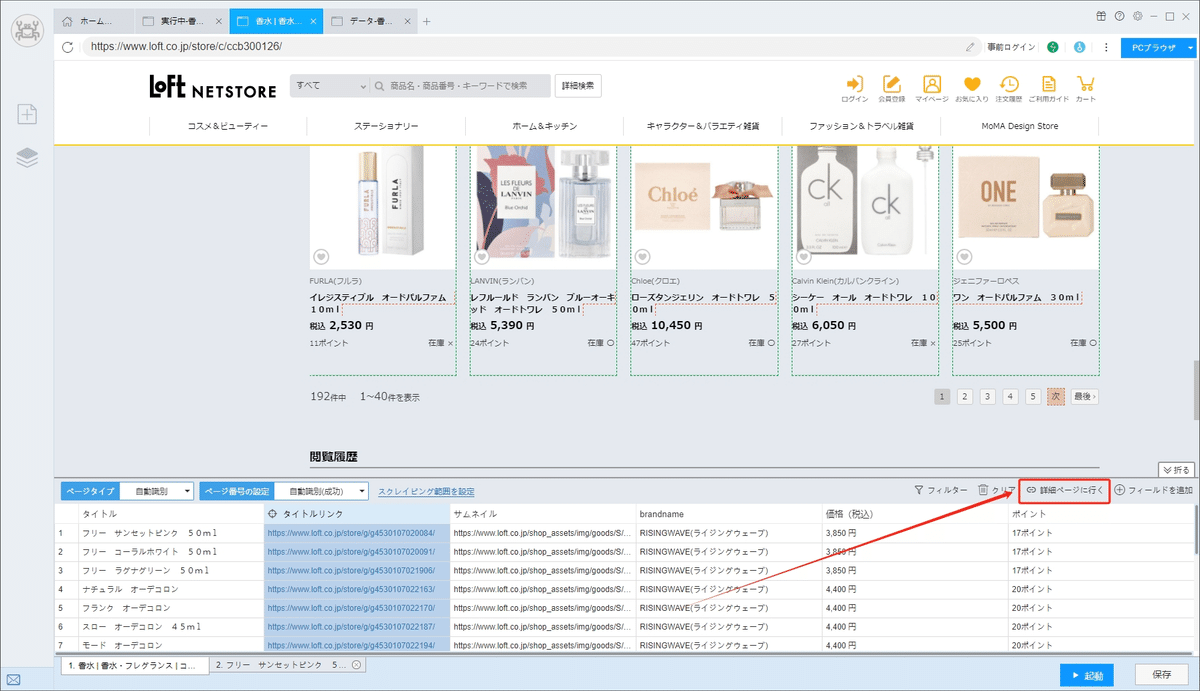Open the 注文履歴 icon
Screen dimensions: 1200x691
pyautogui.click(x=1010, y=89)
